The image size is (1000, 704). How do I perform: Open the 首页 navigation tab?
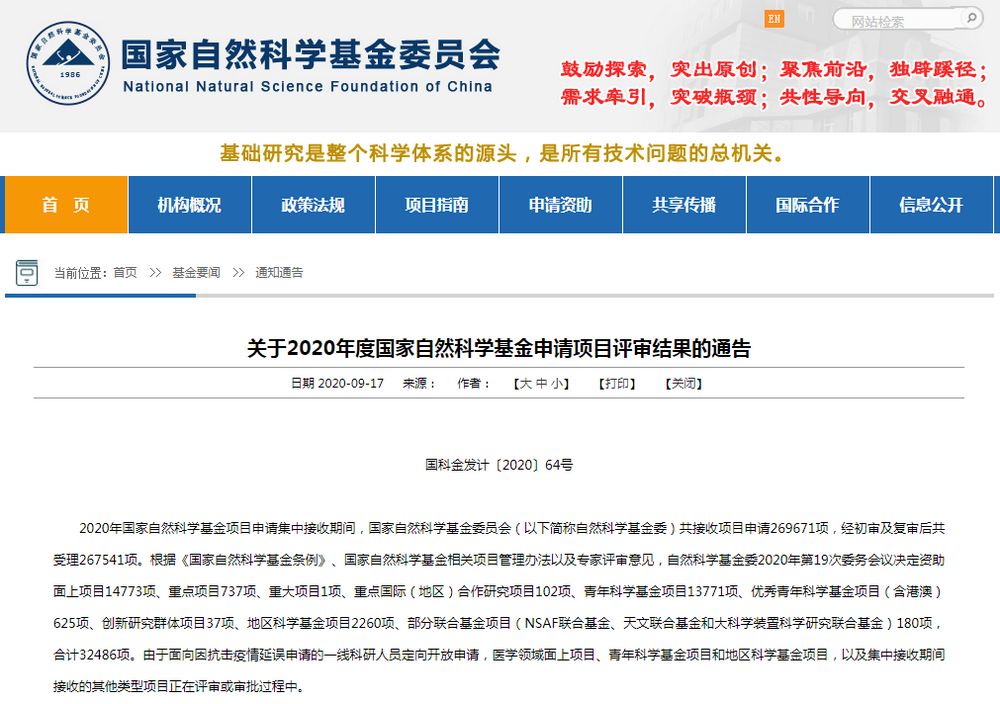66,205
